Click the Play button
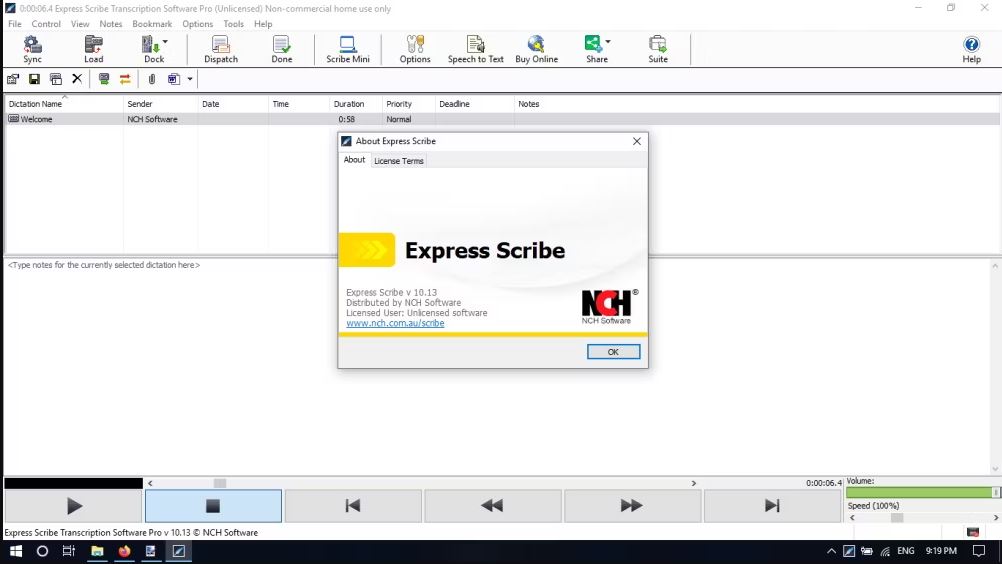Image resolution: width=1002 pixels, height=564 pixels. click(x=73, y=506)
